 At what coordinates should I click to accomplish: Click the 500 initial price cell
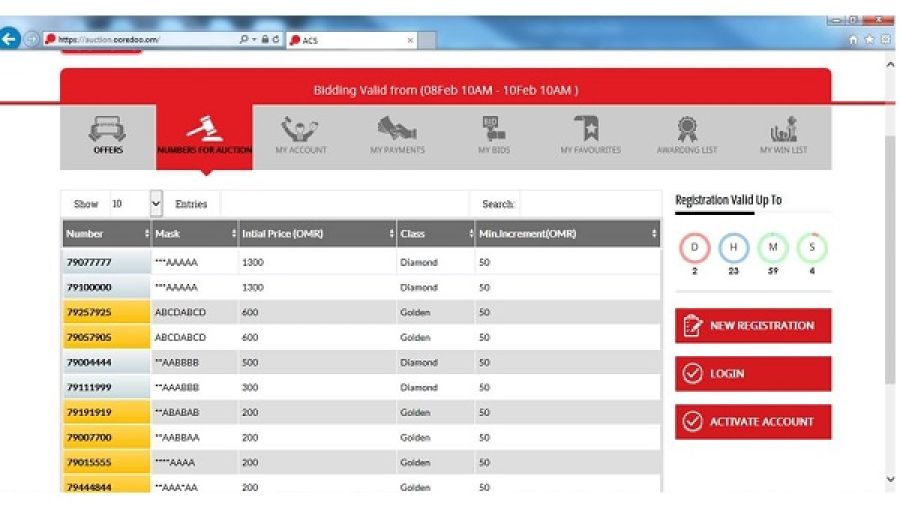(x=317, y=362)
